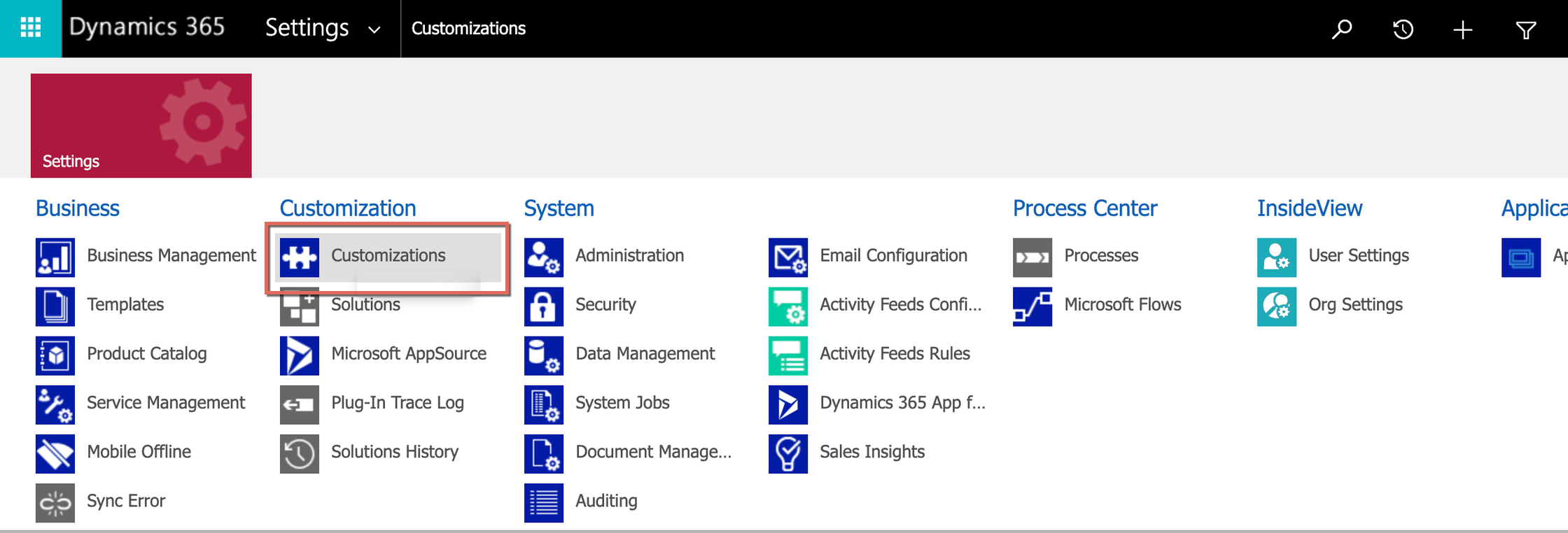Screen dimensions: 1568x533
Task: Click the Solutions History clock icon
Action: pos(300,453)
